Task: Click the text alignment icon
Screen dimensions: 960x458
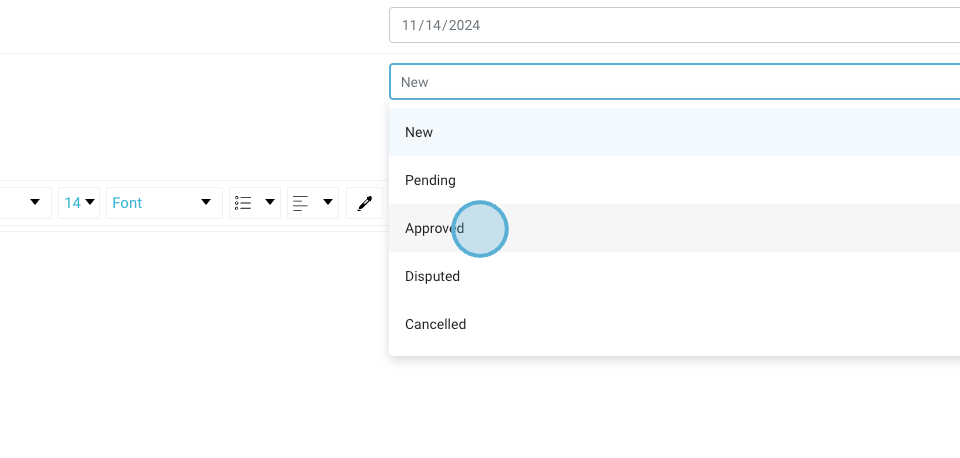Action: pos(301,203)
